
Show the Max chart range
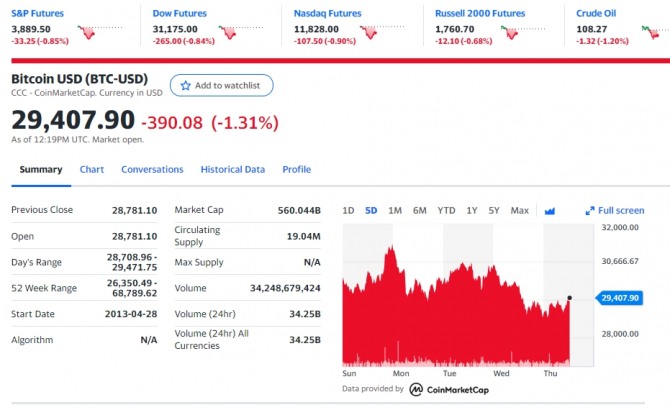[519, 211]
